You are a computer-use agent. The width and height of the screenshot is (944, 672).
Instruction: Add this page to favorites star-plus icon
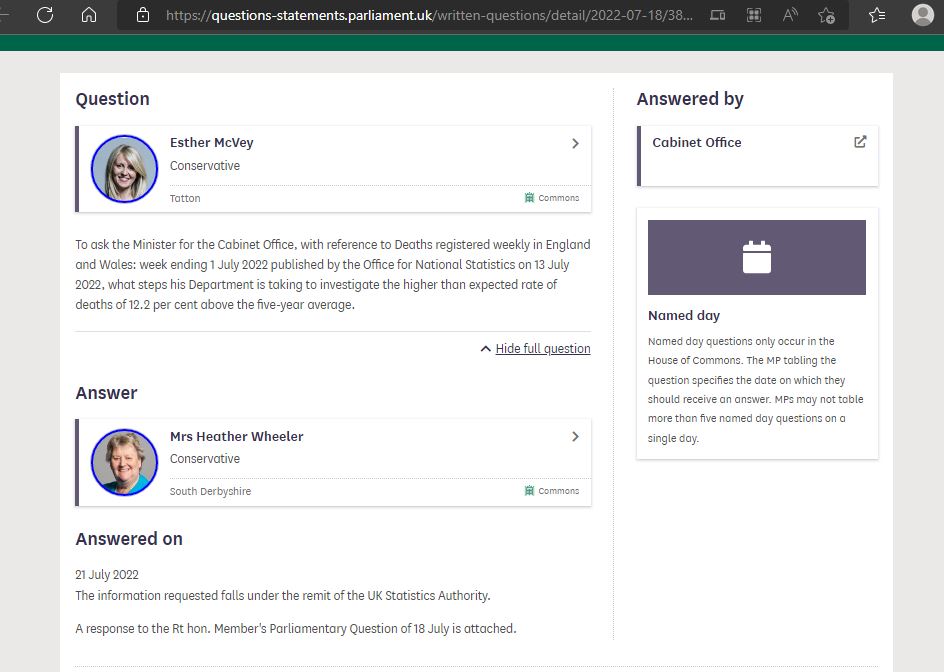827,15
